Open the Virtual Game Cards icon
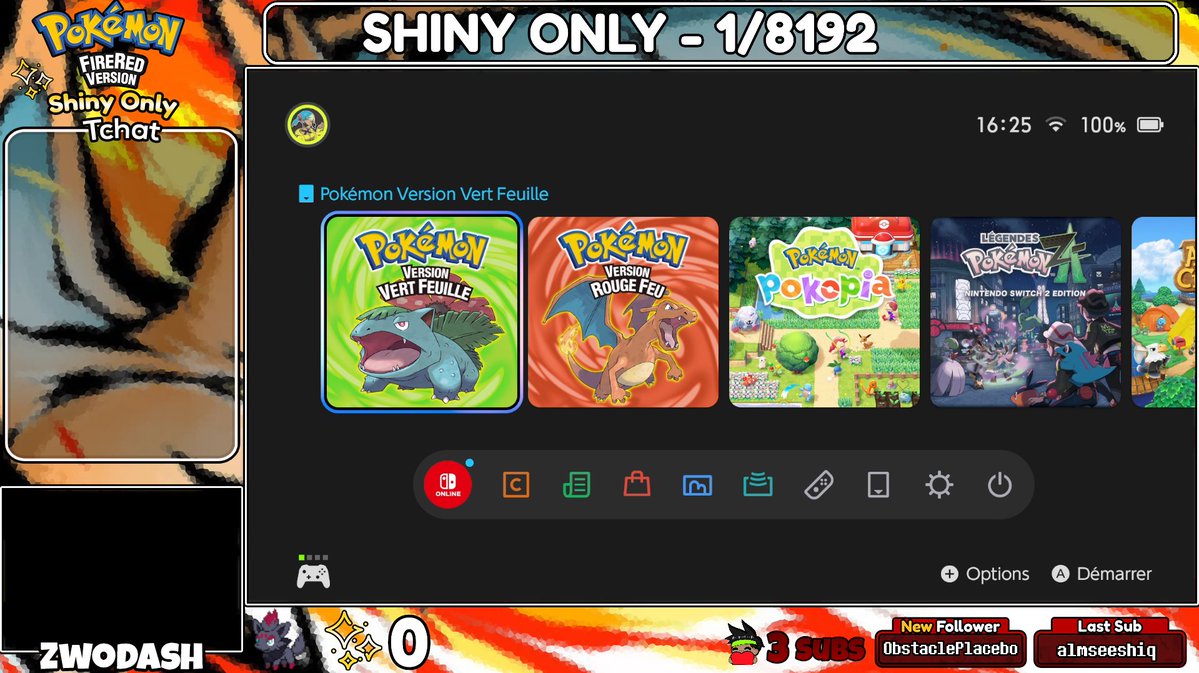This screenshot has width=1199, height=673. click(x=879, y=485)
